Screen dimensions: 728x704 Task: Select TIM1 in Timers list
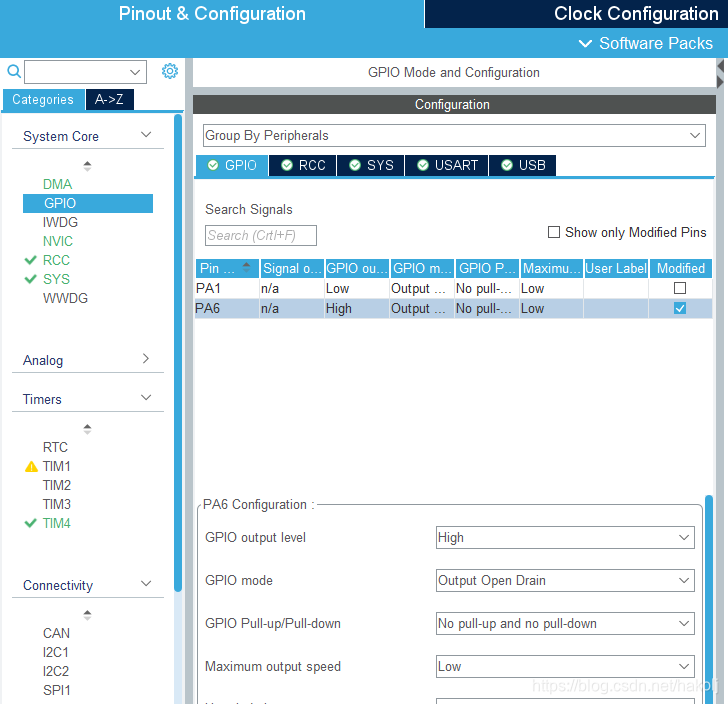point(57,466)
